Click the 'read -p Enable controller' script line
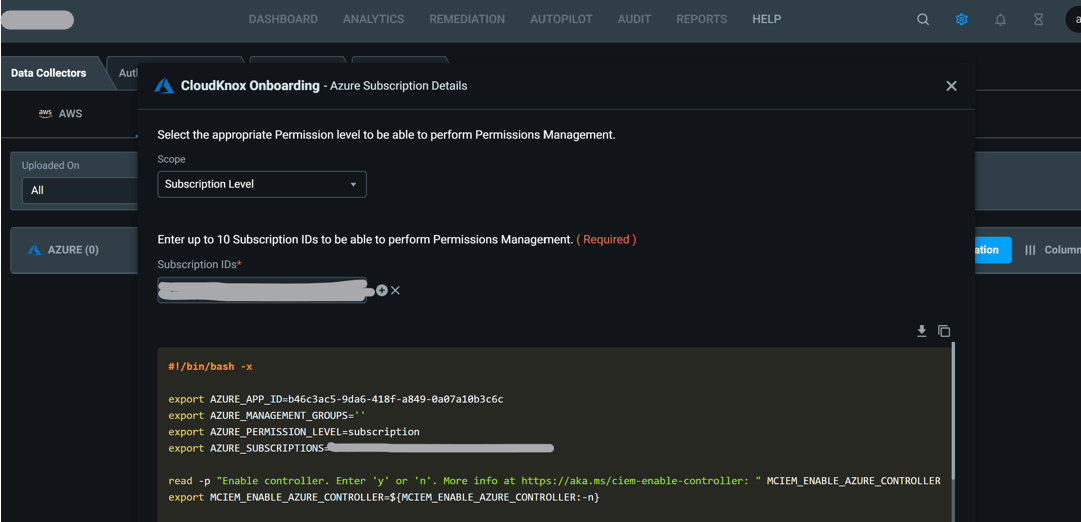The width and height of the screenshot is (1081, 522). (554, 481)
